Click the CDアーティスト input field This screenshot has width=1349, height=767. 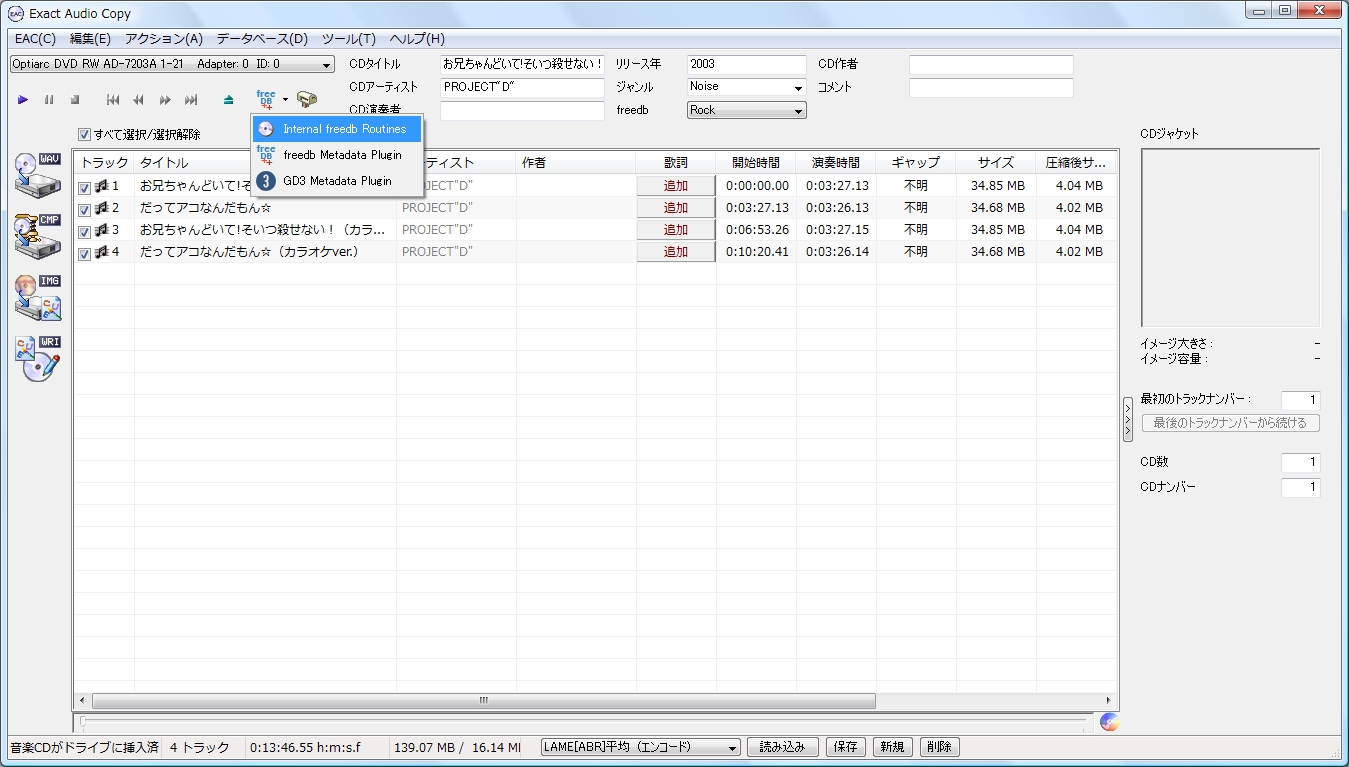pos(523,87)
